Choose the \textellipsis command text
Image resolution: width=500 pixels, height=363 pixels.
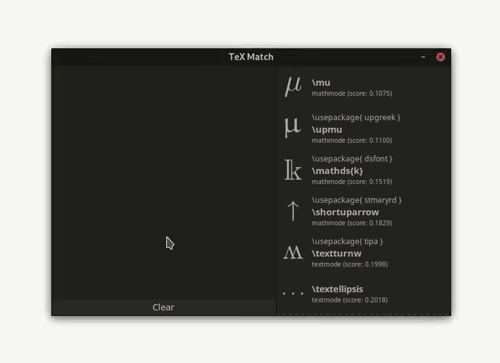337,289
